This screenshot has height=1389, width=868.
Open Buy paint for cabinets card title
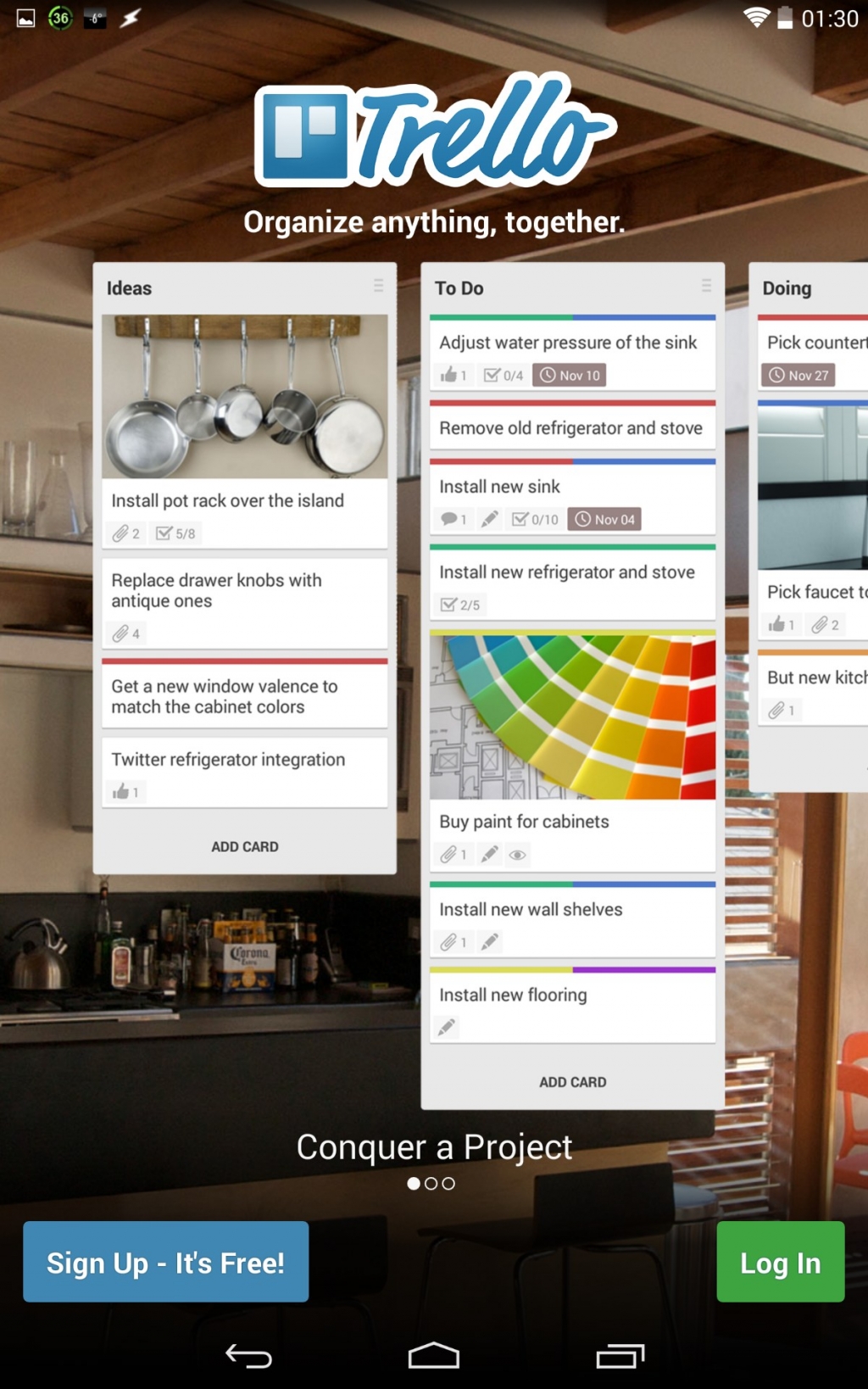(524, 821)
